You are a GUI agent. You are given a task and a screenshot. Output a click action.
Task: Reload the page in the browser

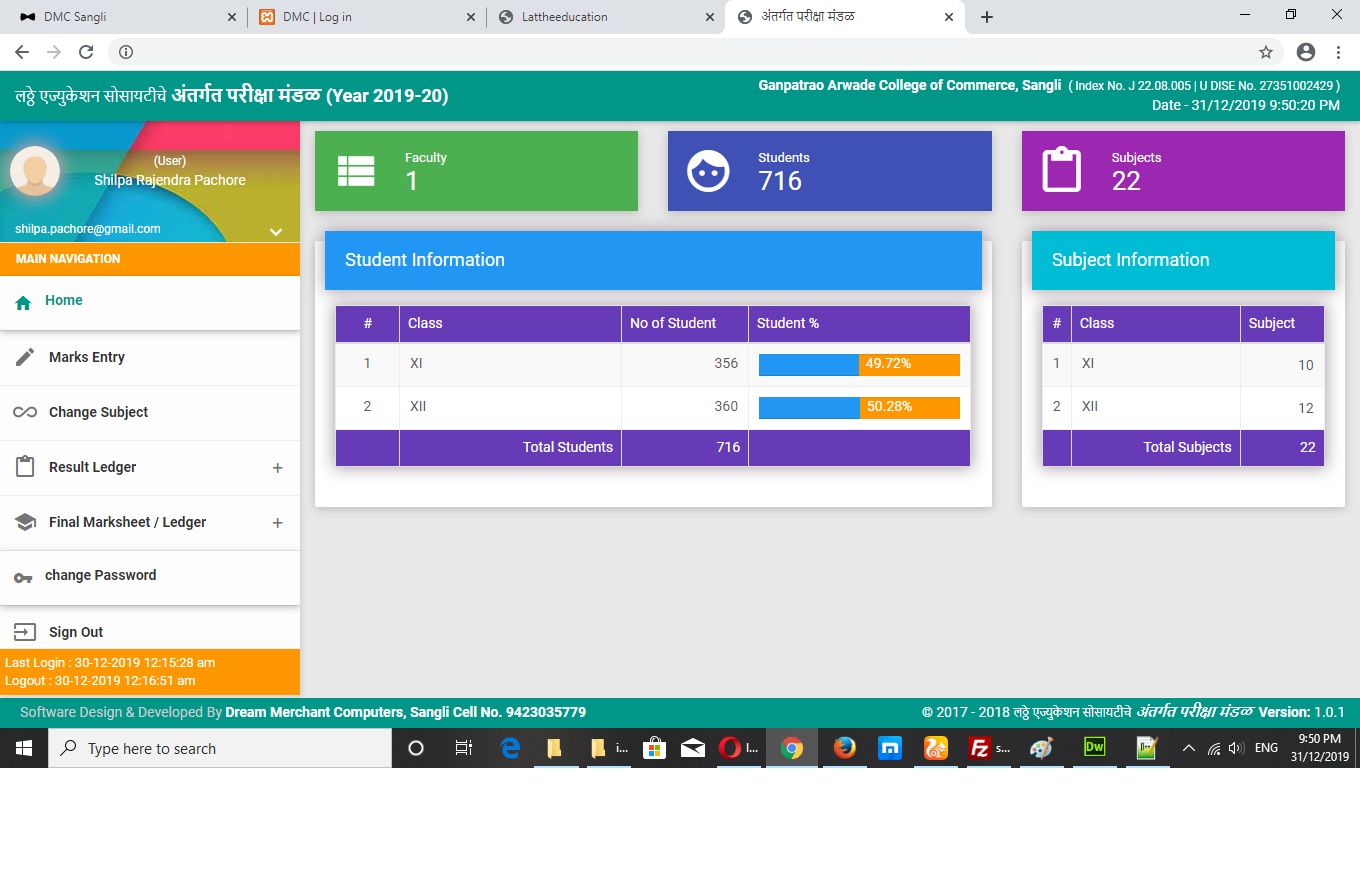(x=86, y=52)
